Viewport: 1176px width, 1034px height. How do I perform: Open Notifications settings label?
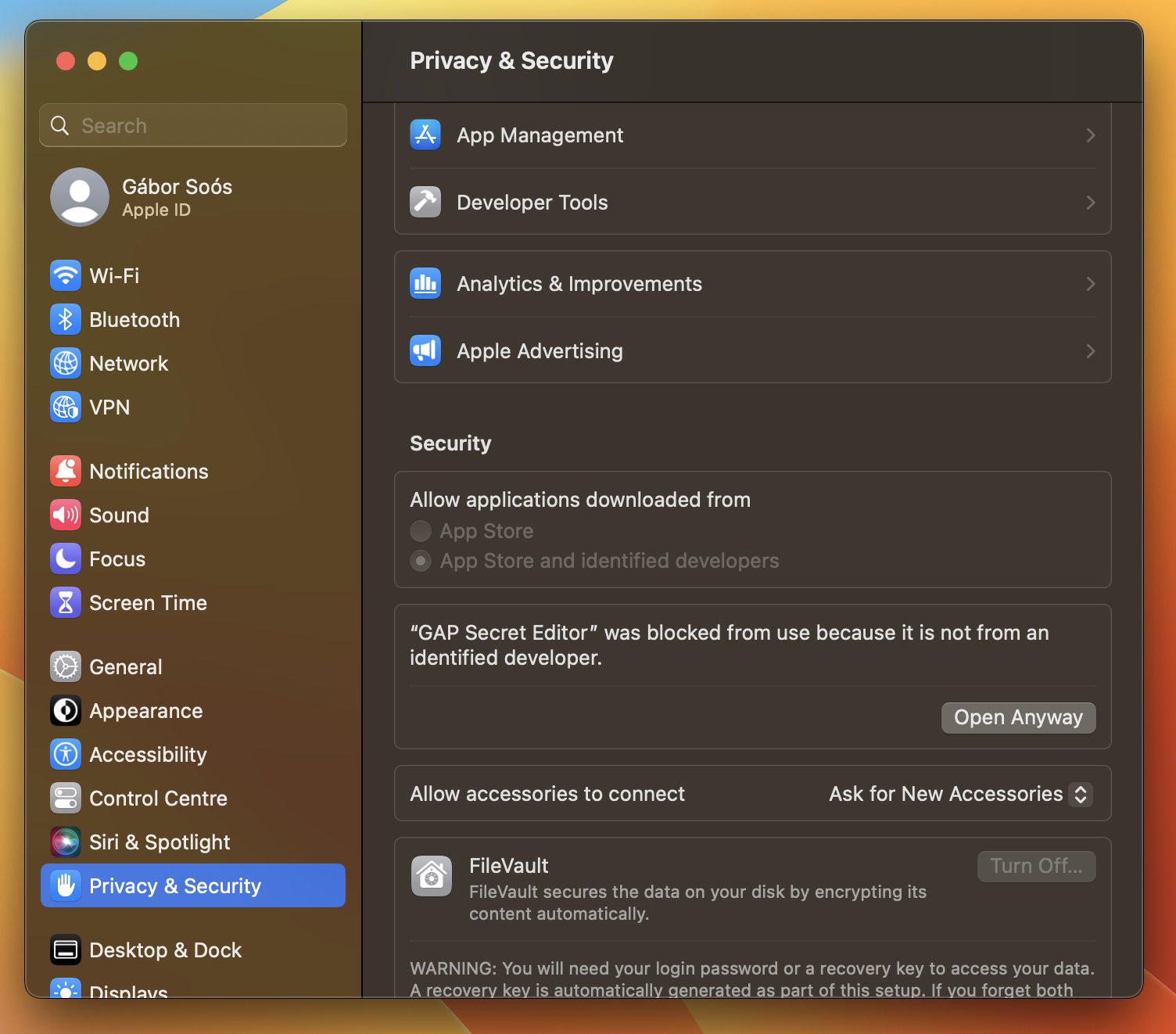[x=149, y=471]
